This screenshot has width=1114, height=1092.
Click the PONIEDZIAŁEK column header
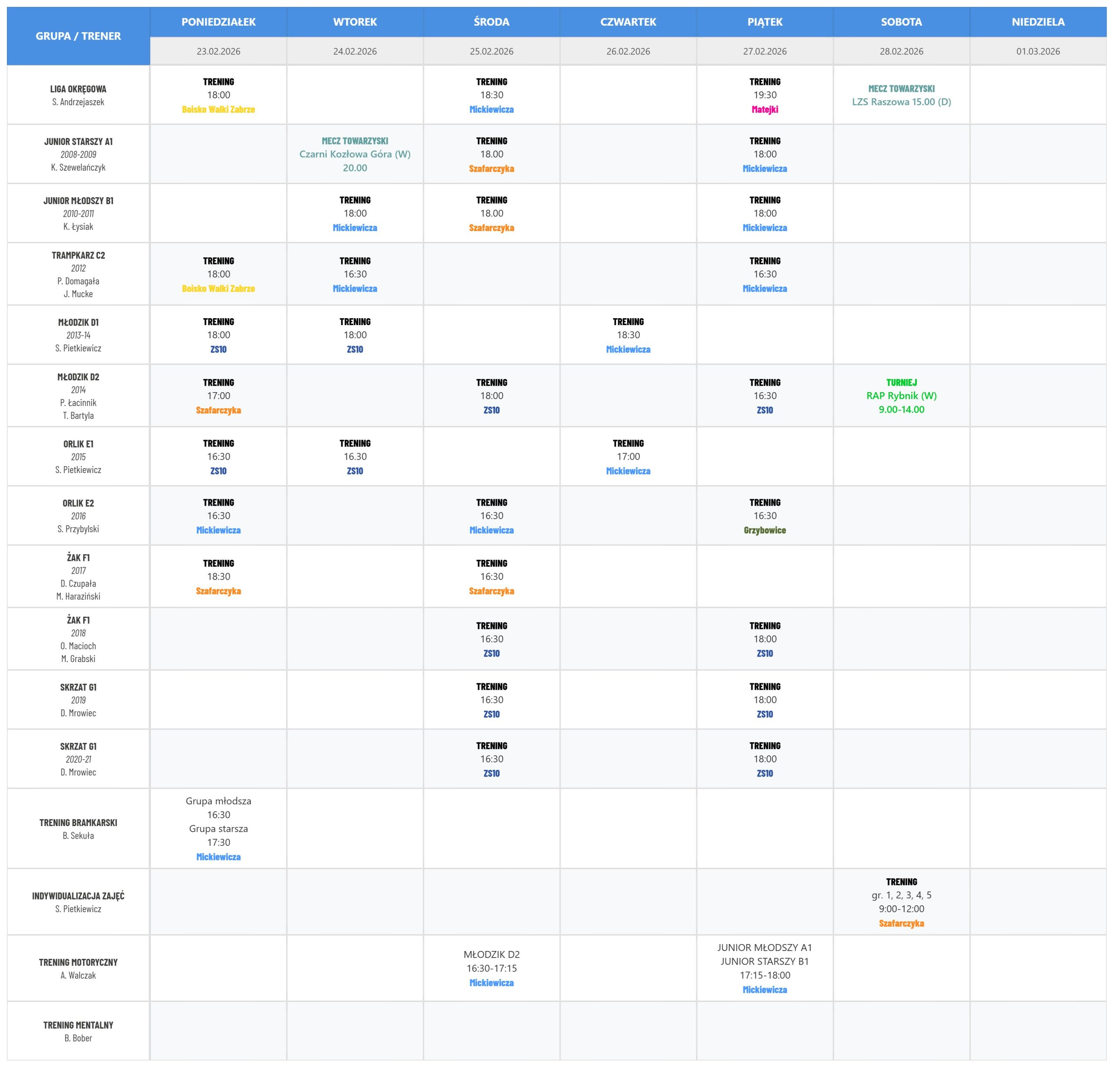pyautogui.click(x=218, y=22)
